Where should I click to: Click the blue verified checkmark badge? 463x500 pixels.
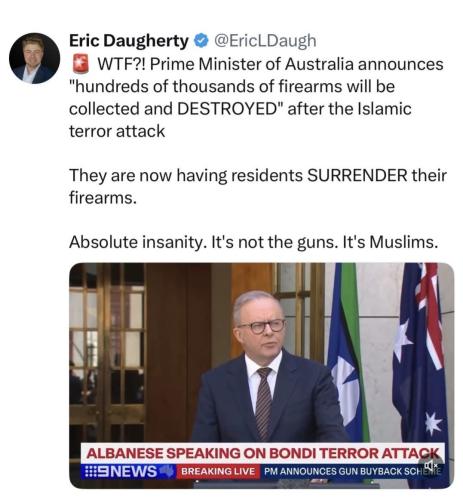pos(201,41)
